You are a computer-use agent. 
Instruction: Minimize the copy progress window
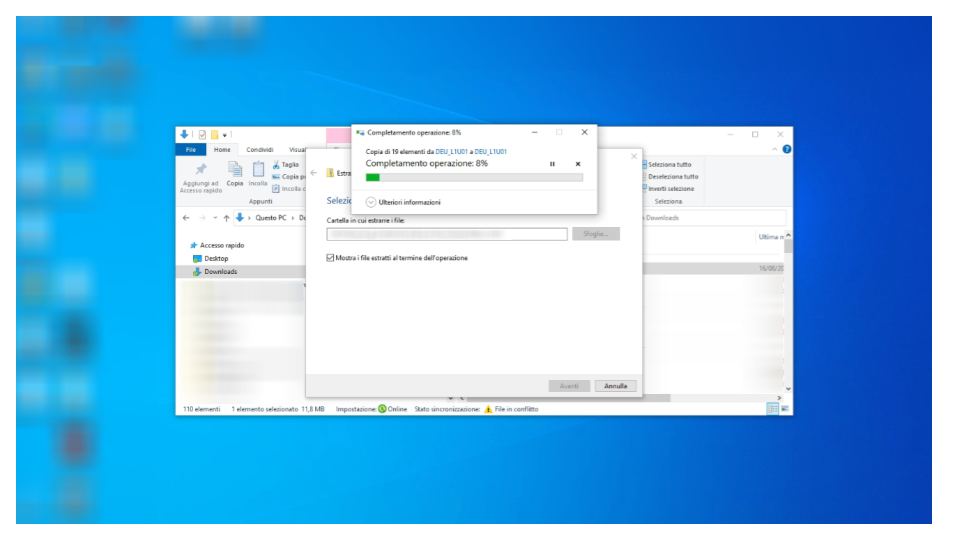(x=534, y=132)
